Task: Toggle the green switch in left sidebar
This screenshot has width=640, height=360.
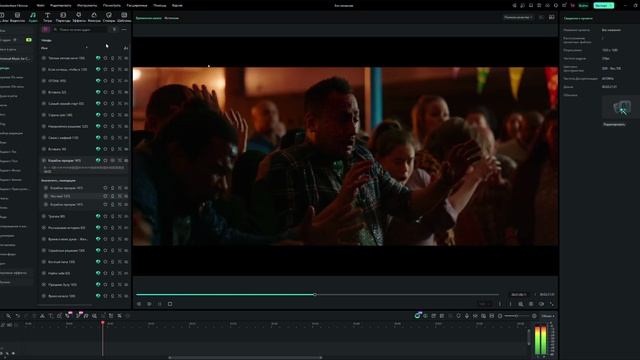Action: click(x=29, y=40)
